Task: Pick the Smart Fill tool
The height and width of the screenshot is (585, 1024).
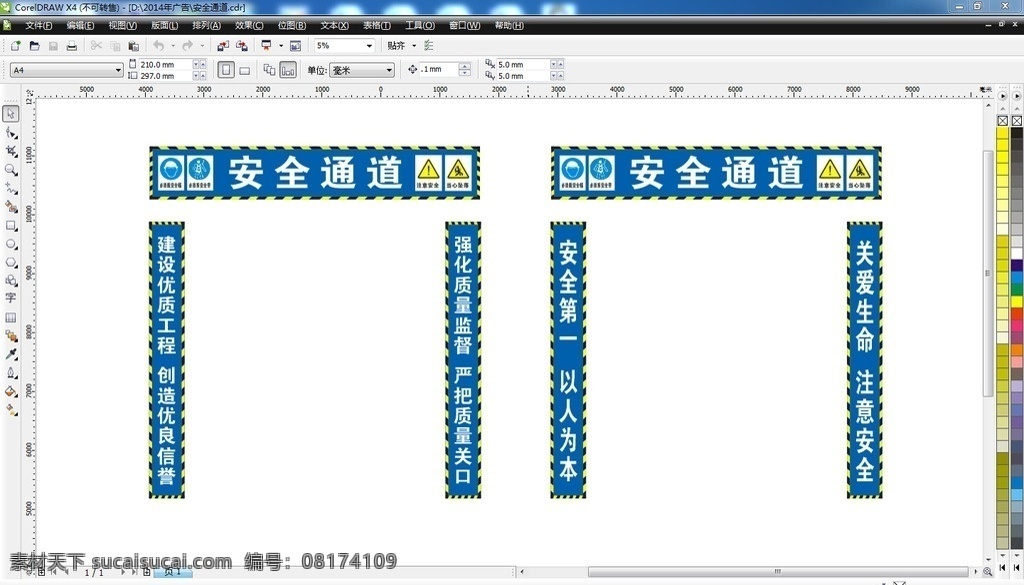Action: [10, 207]
